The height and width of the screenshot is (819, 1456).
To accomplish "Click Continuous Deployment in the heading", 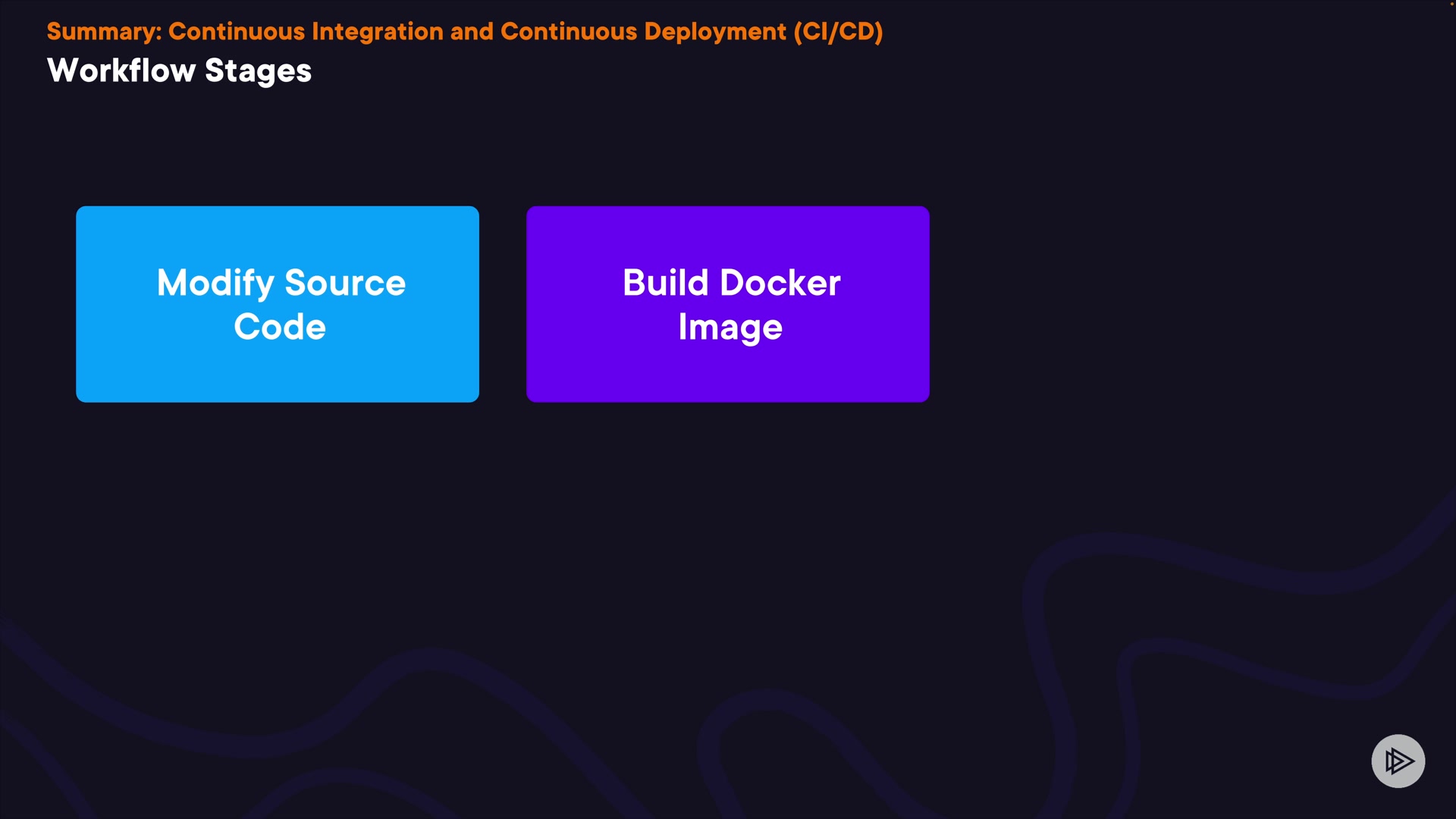I will [x=643, y=31].
